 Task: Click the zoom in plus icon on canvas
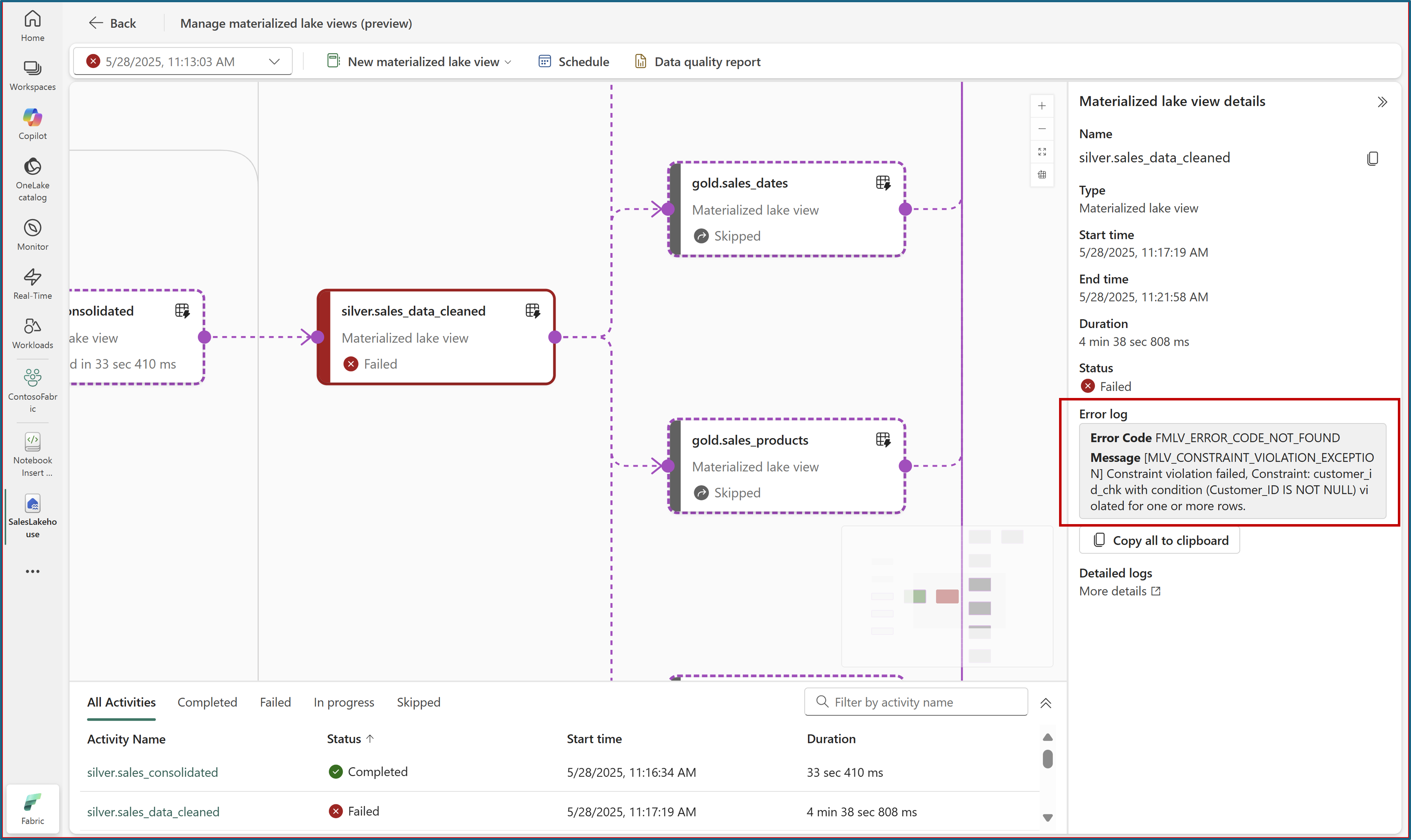tap(1041, 106)
